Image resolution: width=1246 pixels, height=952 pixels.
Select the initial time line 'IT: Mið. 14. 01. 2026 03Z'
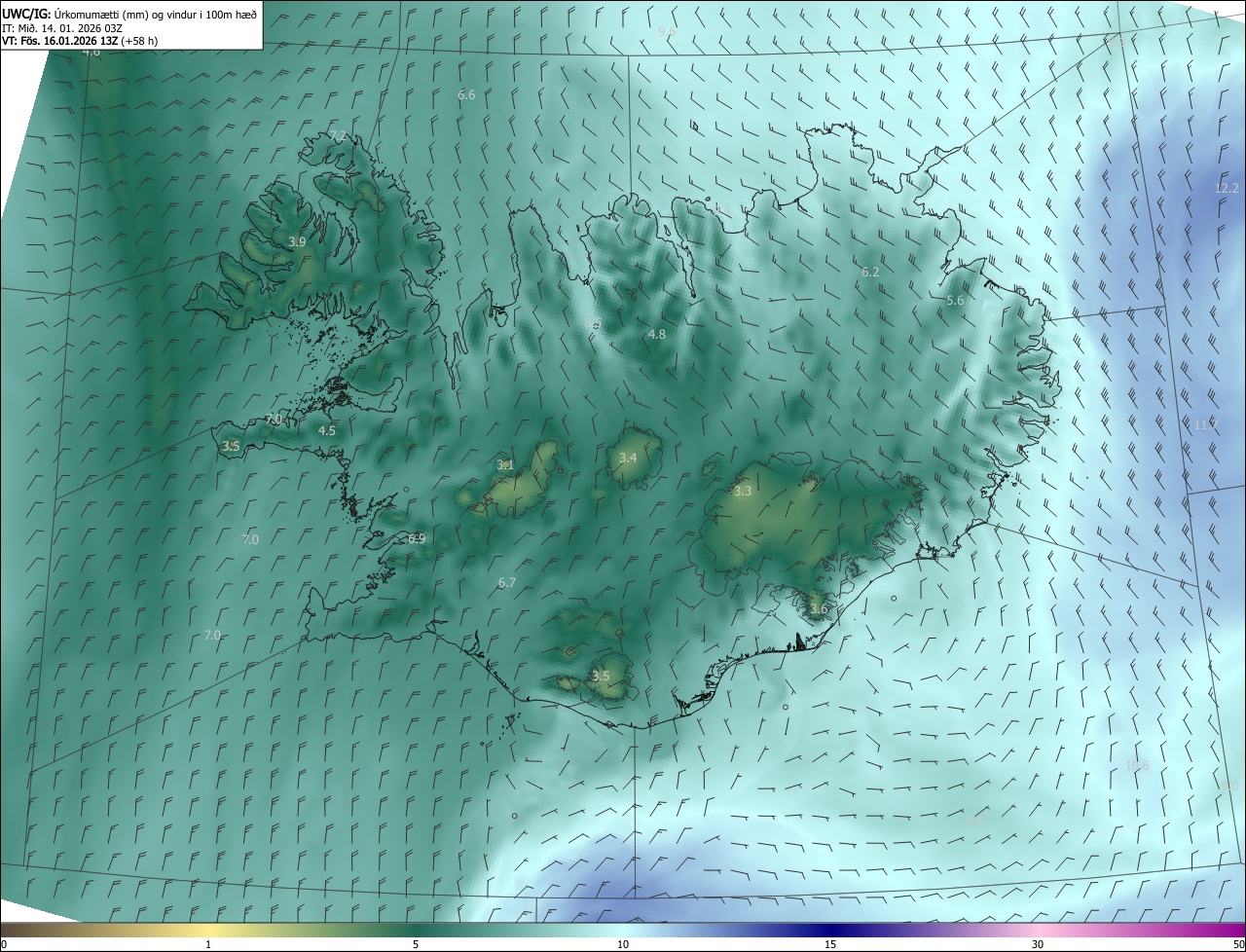[x=61, y=27]
